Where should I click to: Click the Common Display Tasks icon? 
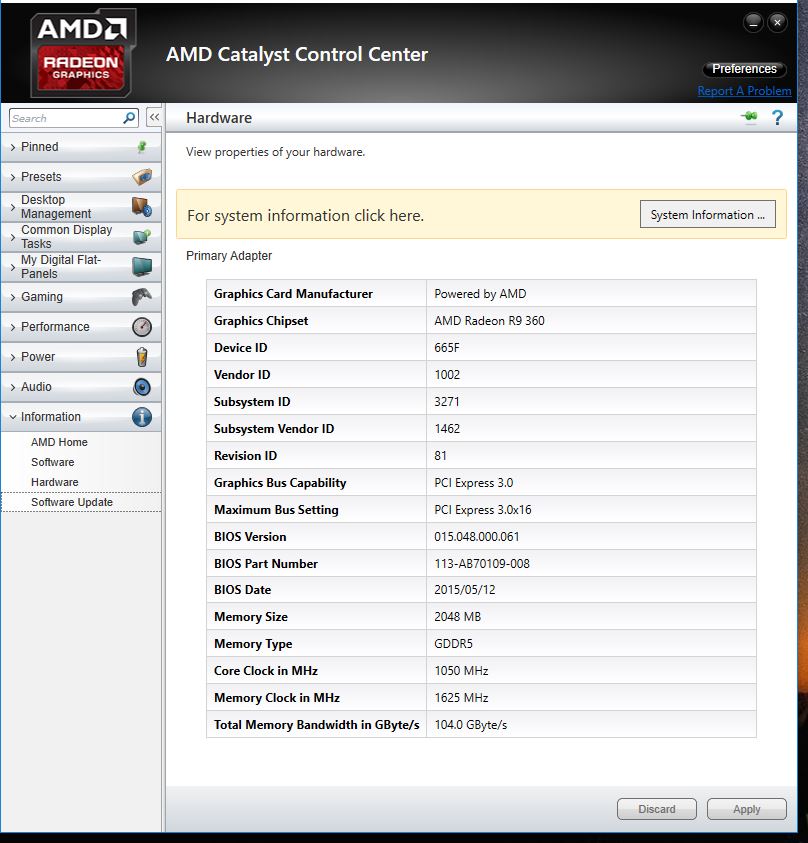coord(142,237)
